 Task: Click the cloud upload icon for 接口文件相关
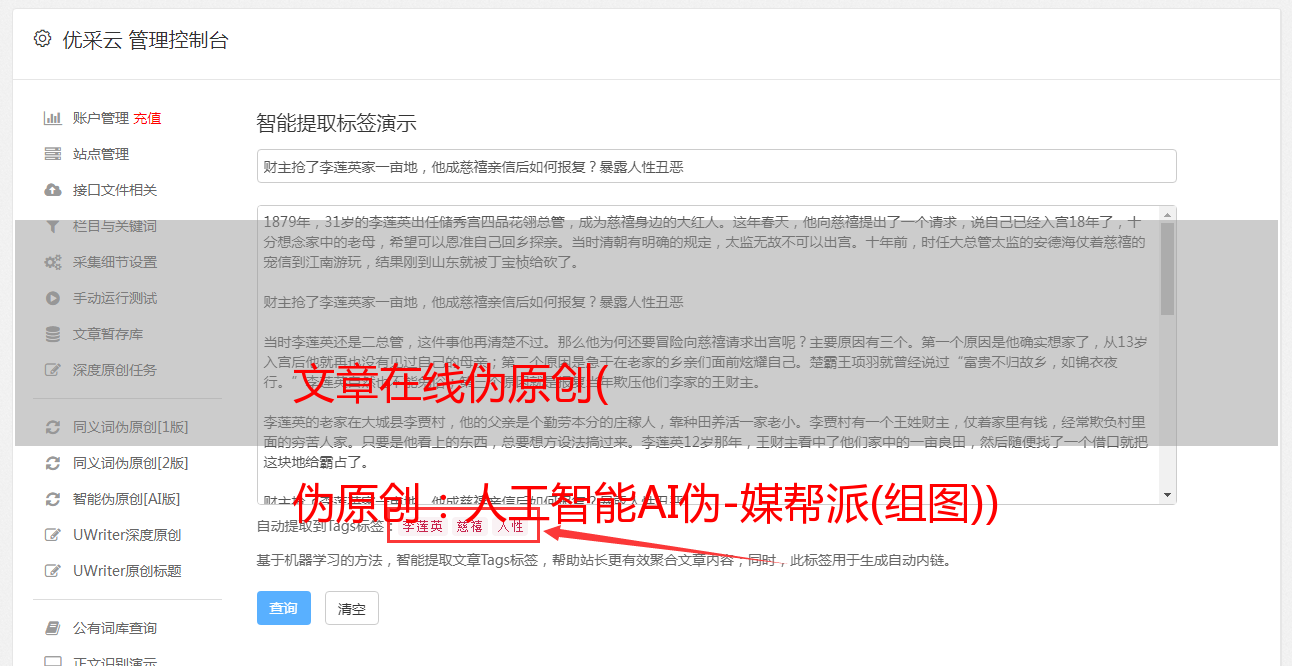click(x=53, y=190)
